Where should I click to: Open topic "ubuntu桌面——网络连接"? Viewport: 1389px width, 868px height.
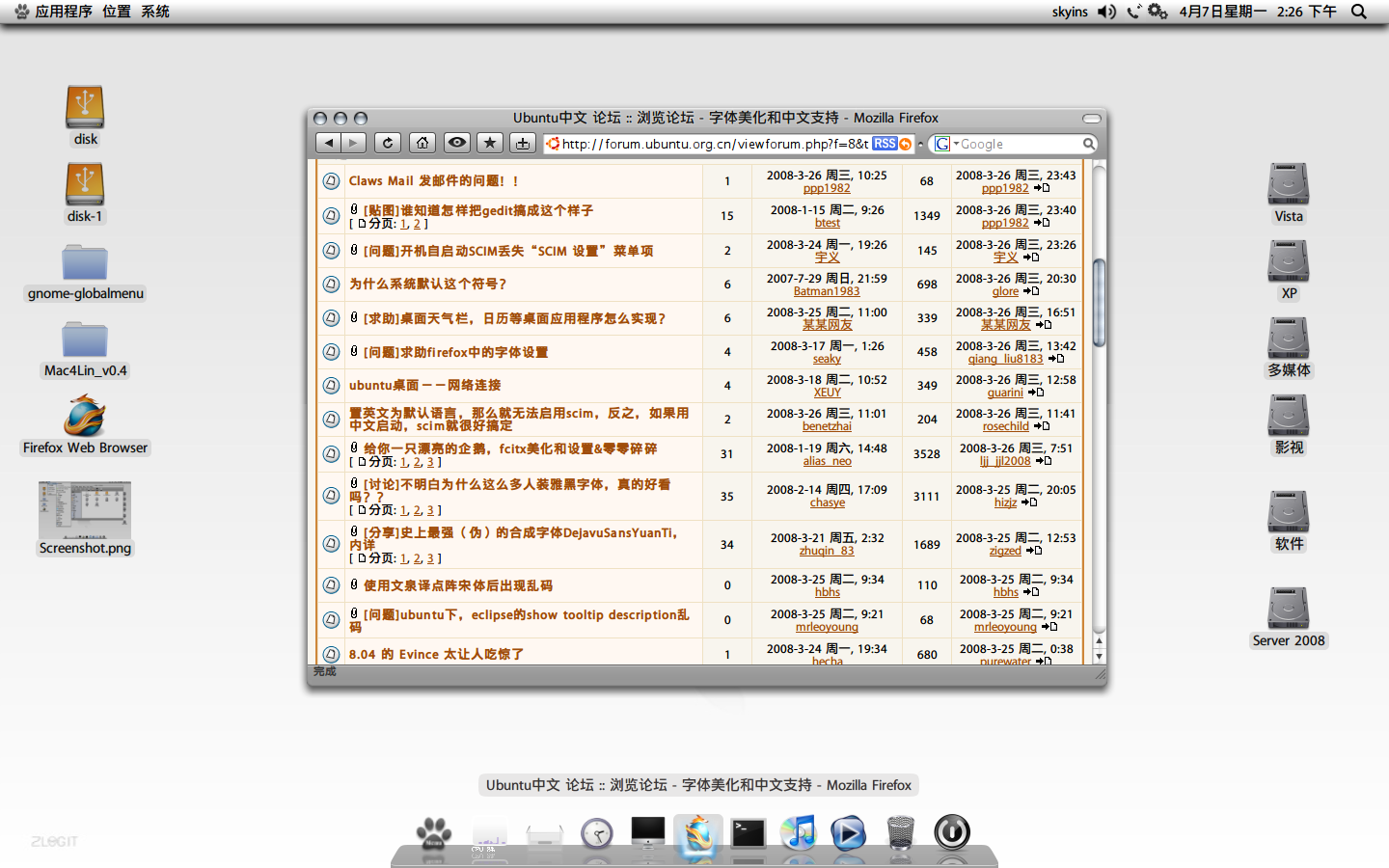(424, 385)
